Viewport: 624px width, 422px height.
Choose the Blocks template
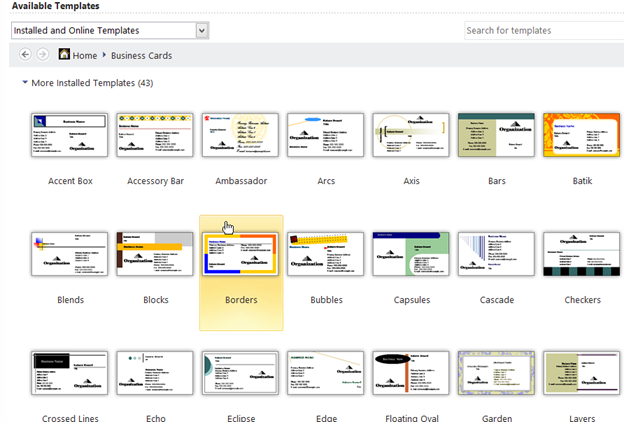[155, 253]
